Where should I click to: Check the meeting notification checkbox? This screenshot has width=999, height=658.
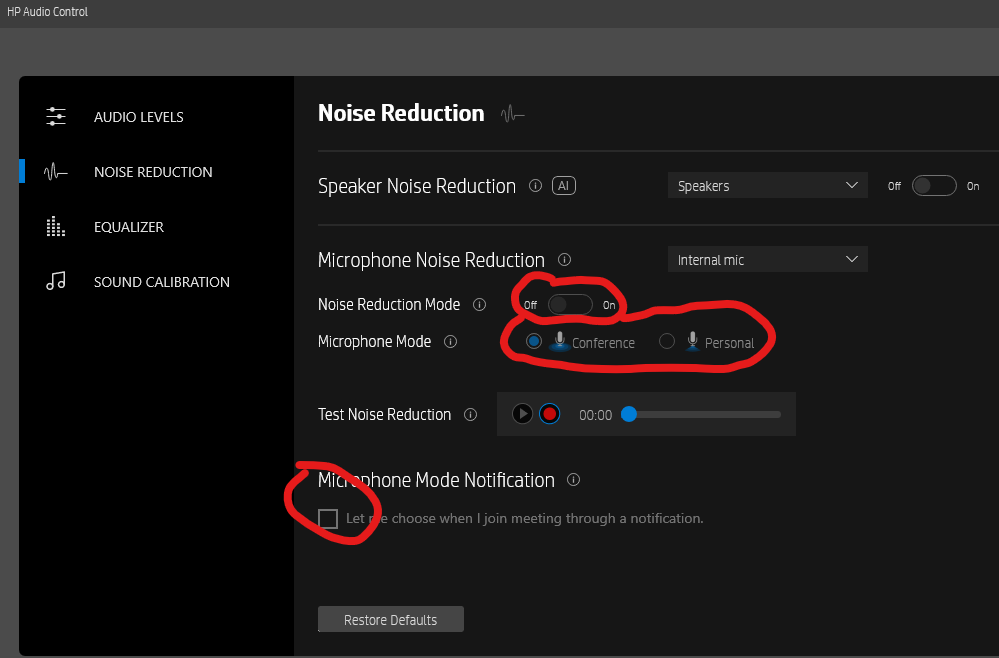pyautogui.click(x=328, y=518)
